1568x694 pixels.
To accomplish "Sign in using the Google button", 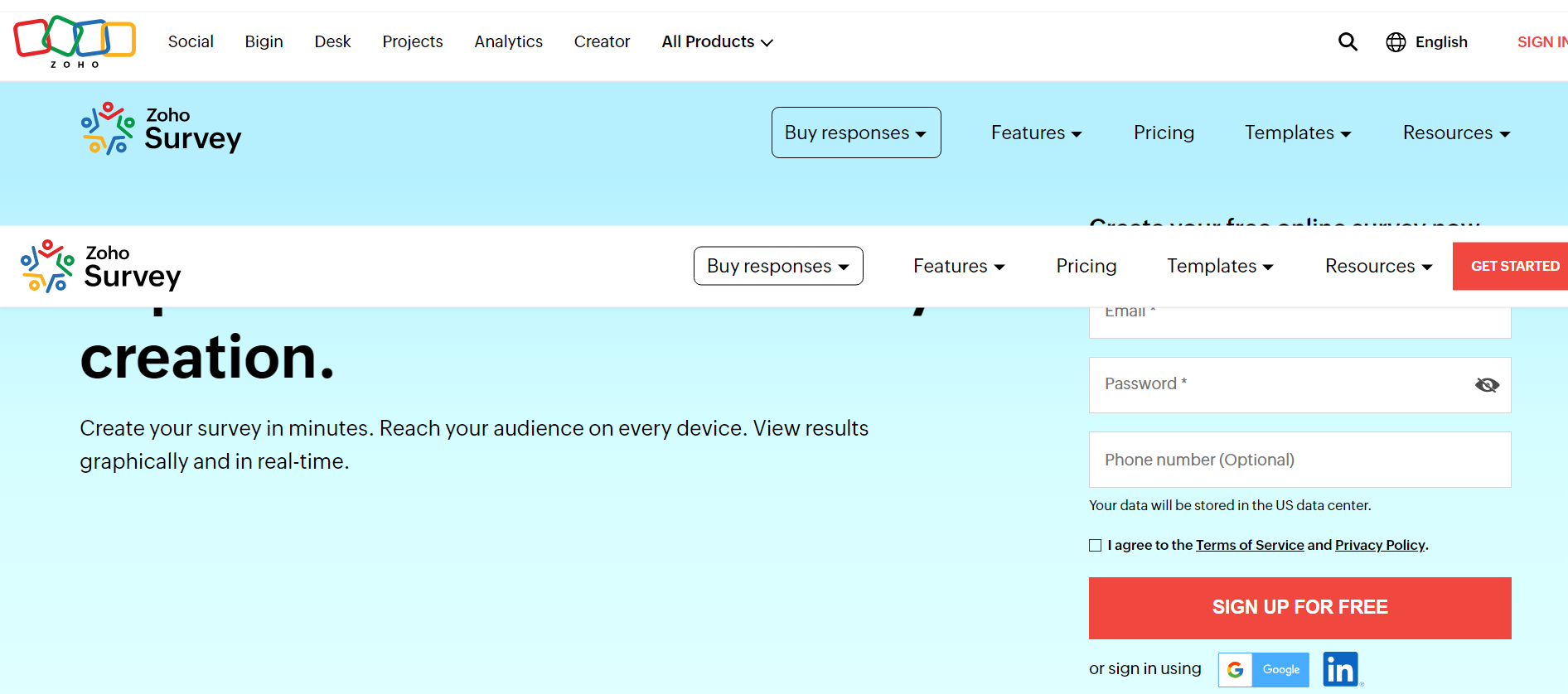I will click(x=1264, y=669).
